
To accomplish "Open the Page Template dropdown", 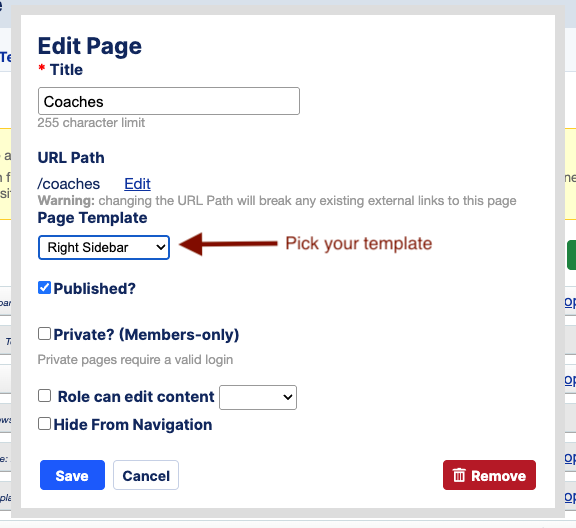I will (104, 248).
